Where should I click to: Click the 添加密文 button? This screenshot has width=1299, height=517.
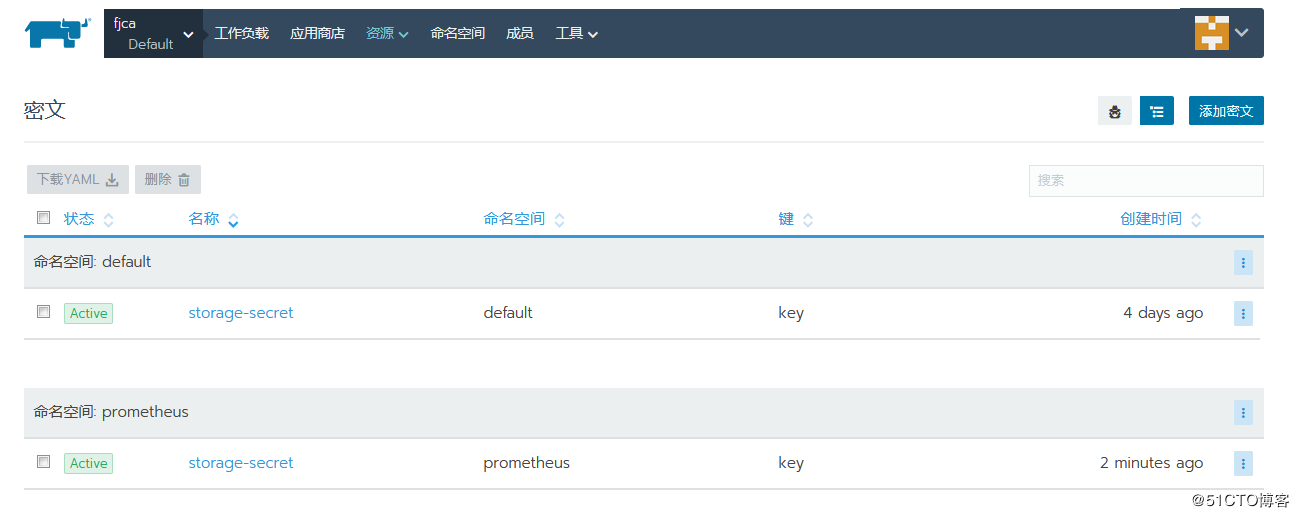tap(1225, 111)
